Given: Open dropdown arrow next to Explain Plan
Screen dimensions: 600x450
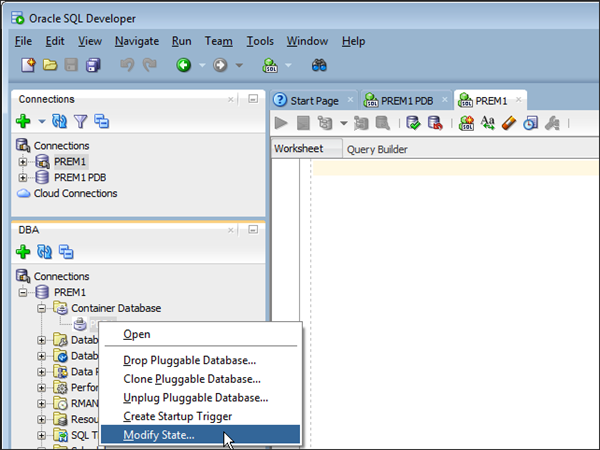Looking at the screenshot, I should 344,124.
